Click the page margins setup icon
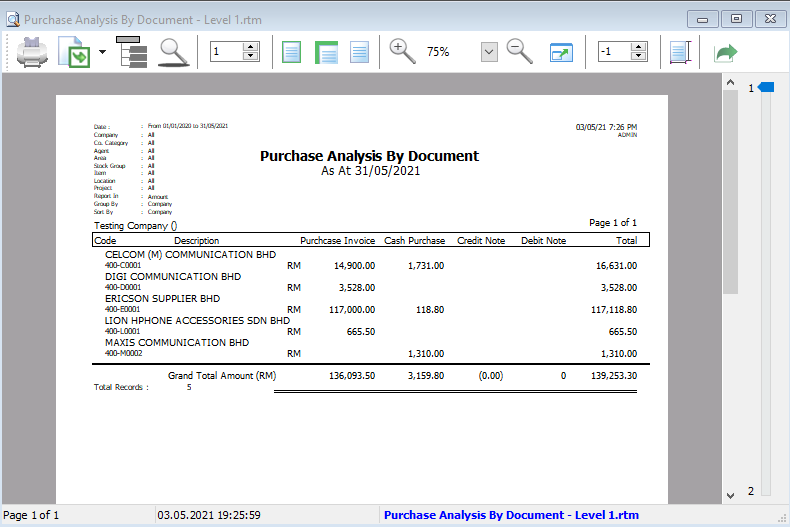 (680, 52)
